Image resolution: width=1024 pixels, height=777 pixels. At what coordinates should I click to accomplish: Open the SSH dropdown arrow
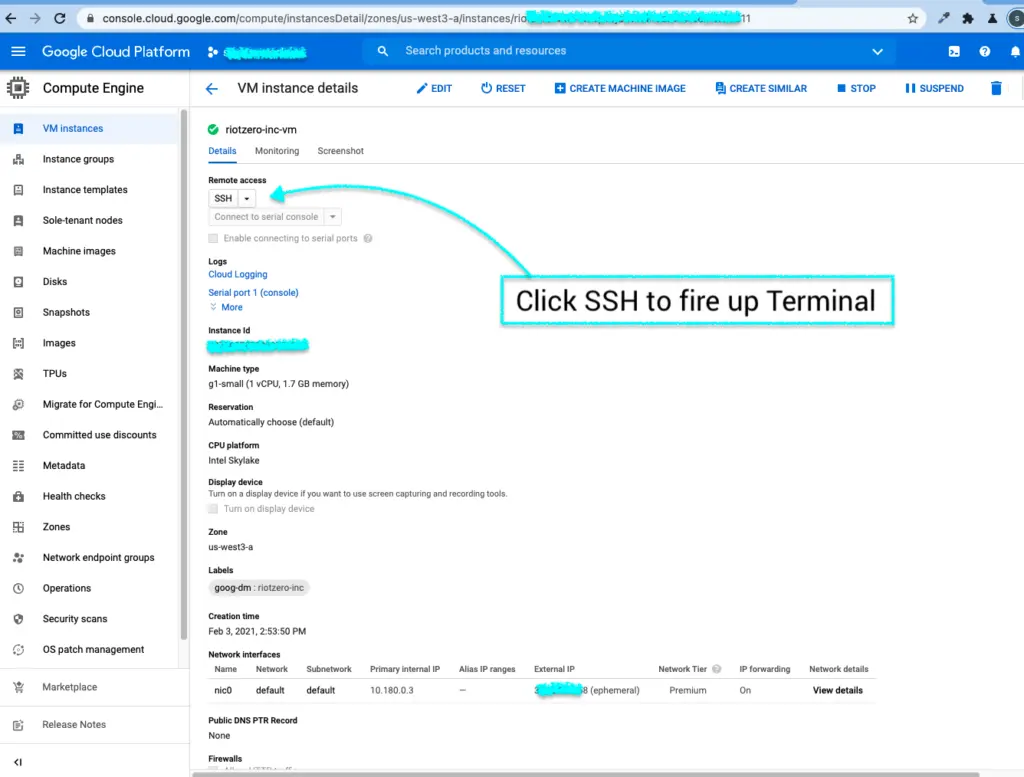click(x=247, y=198)
